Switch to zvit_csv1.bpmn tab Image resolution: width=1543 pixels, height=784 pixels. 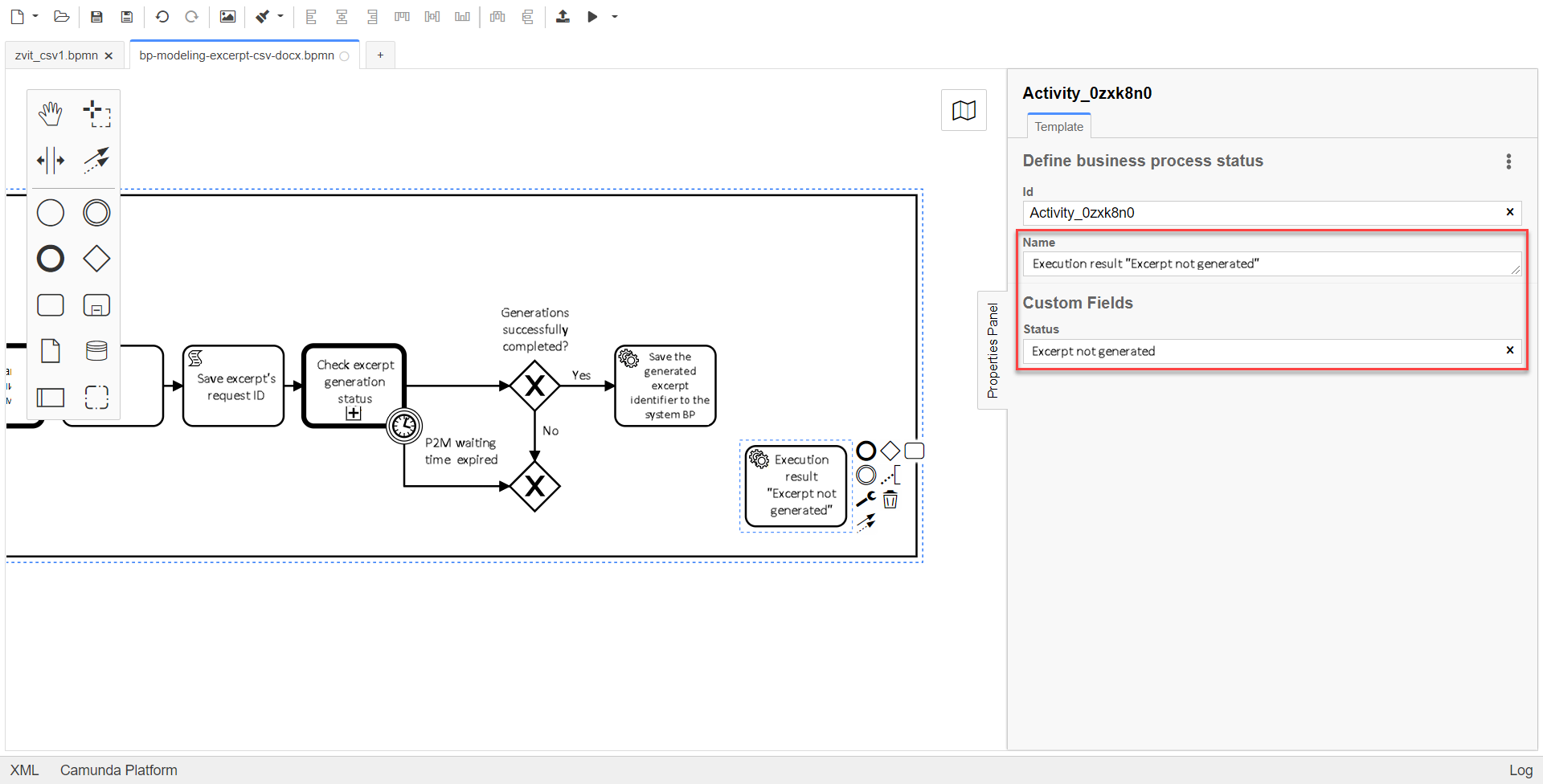click(x=56, y=55)
